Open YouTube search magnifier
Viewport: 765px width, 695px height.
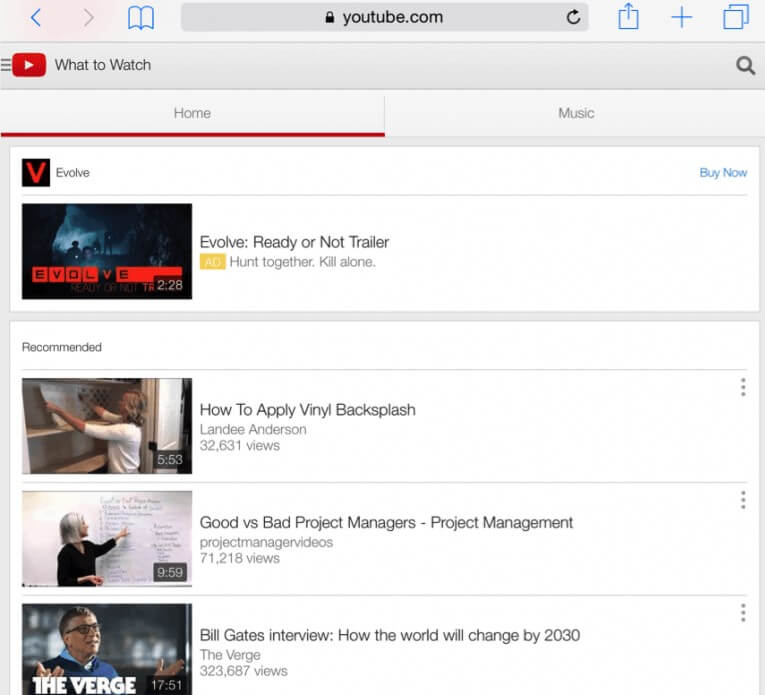pyautogui.click(x=745, y=65)
